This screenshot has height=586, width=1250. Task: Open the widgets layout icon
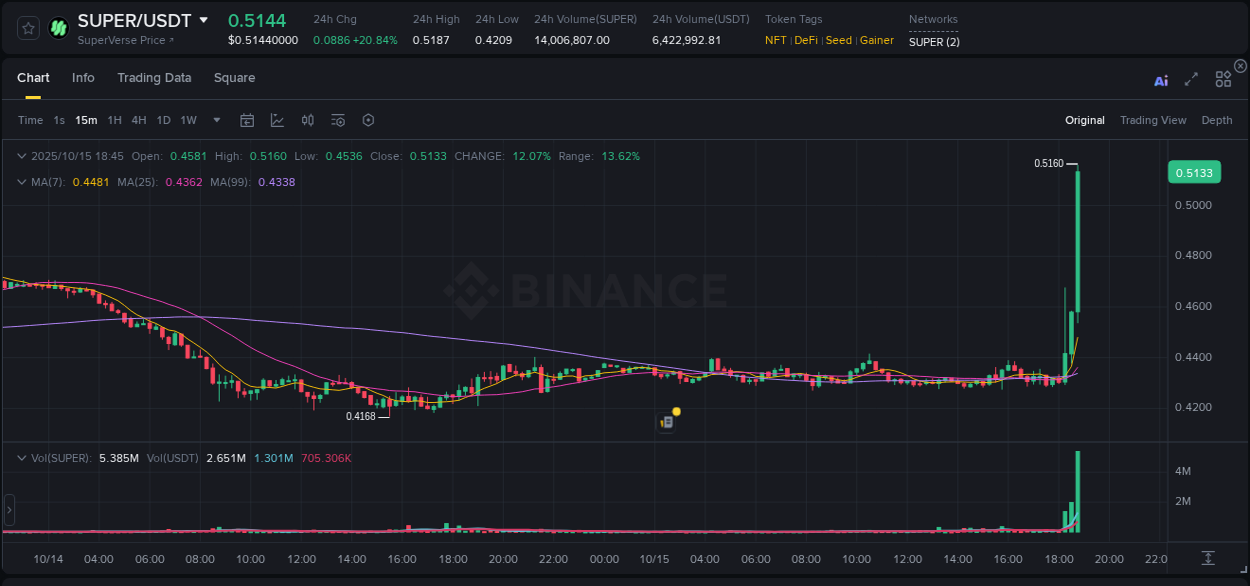(1222, 79)
